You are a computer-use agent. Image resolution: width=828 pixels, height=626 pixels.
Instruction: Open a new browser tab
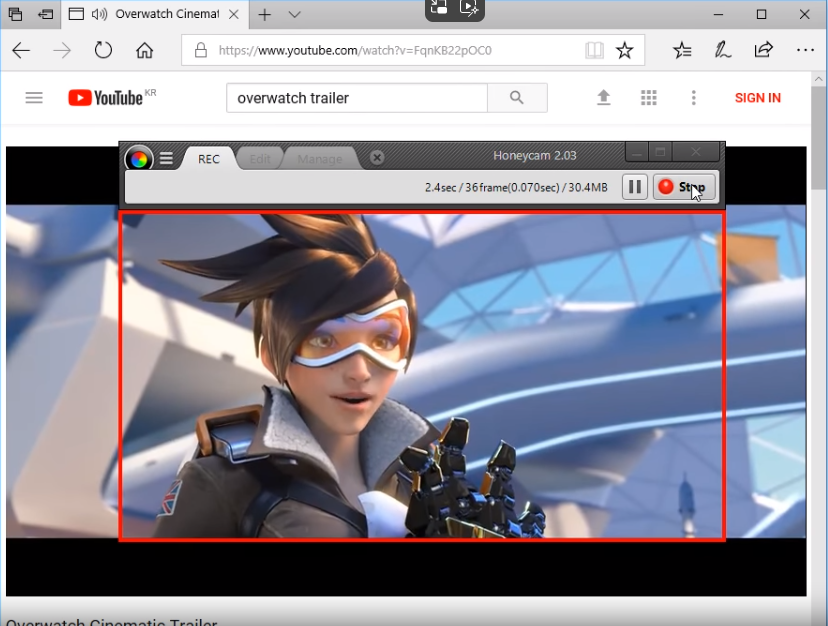tap(265, 15)
